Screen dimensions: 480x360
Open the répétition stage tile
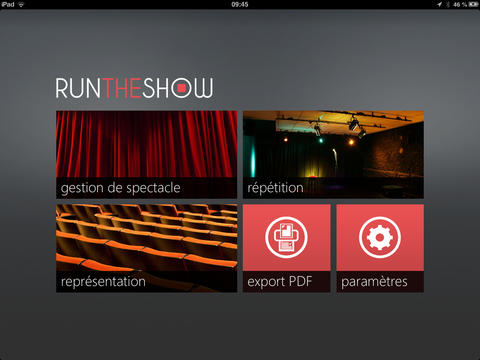[333, 155]
